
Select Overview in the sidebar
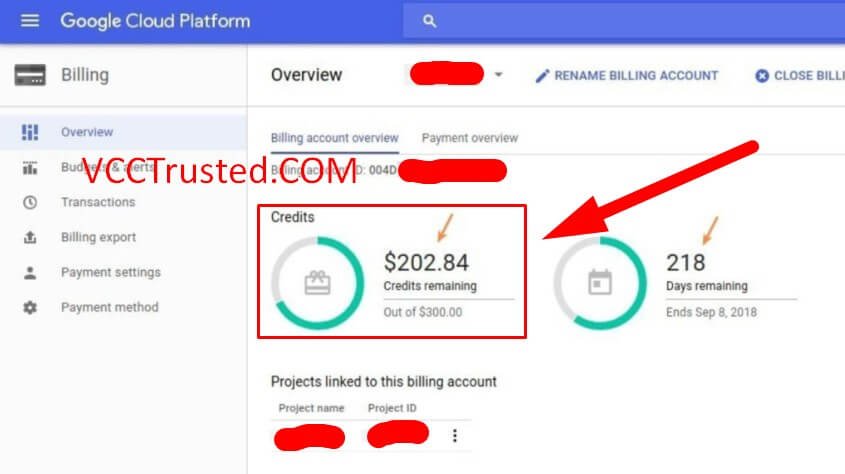(x=123, y=132)
